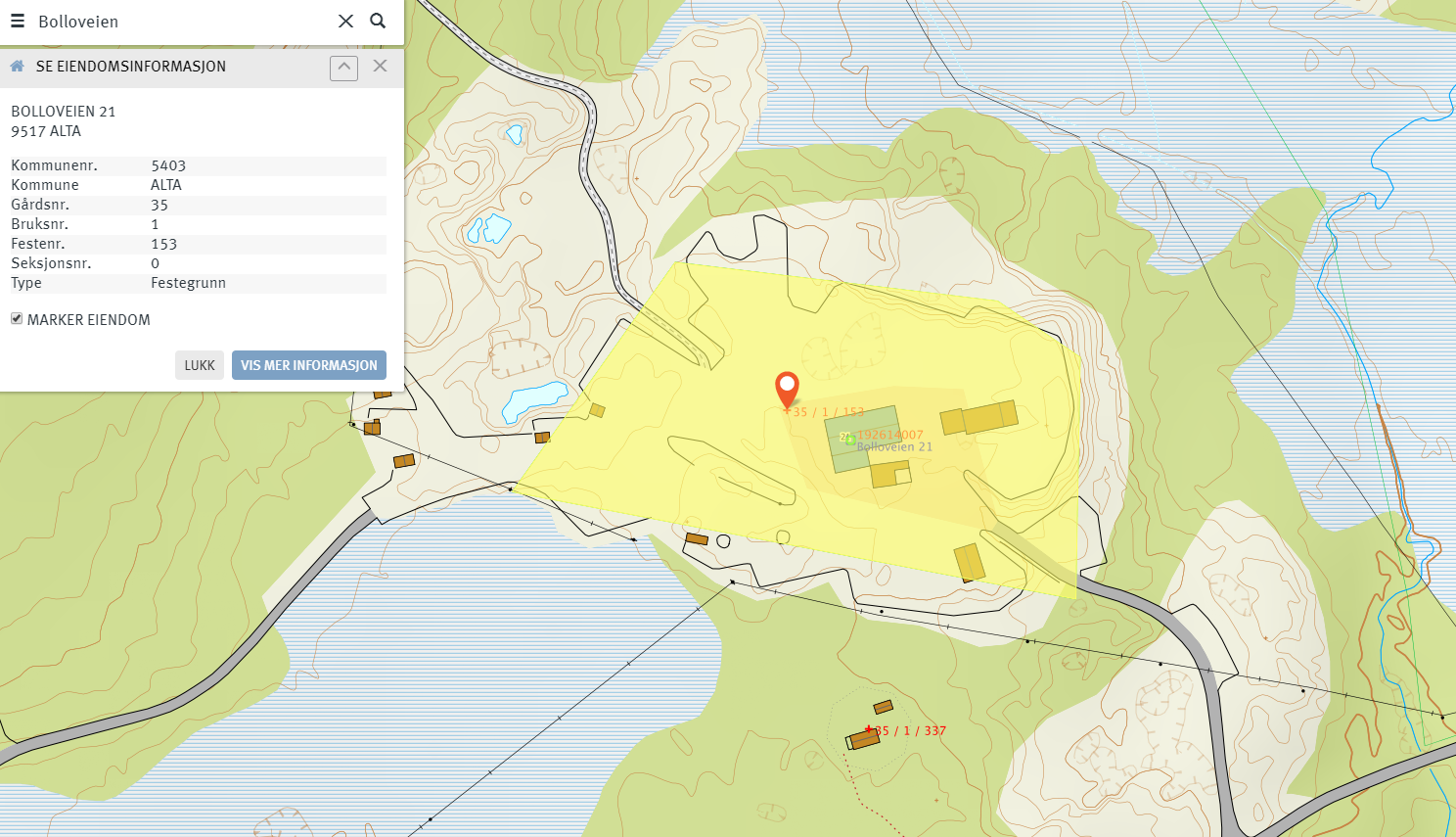Click the green address point circle
1456x837 pixels.
point(848,439)
